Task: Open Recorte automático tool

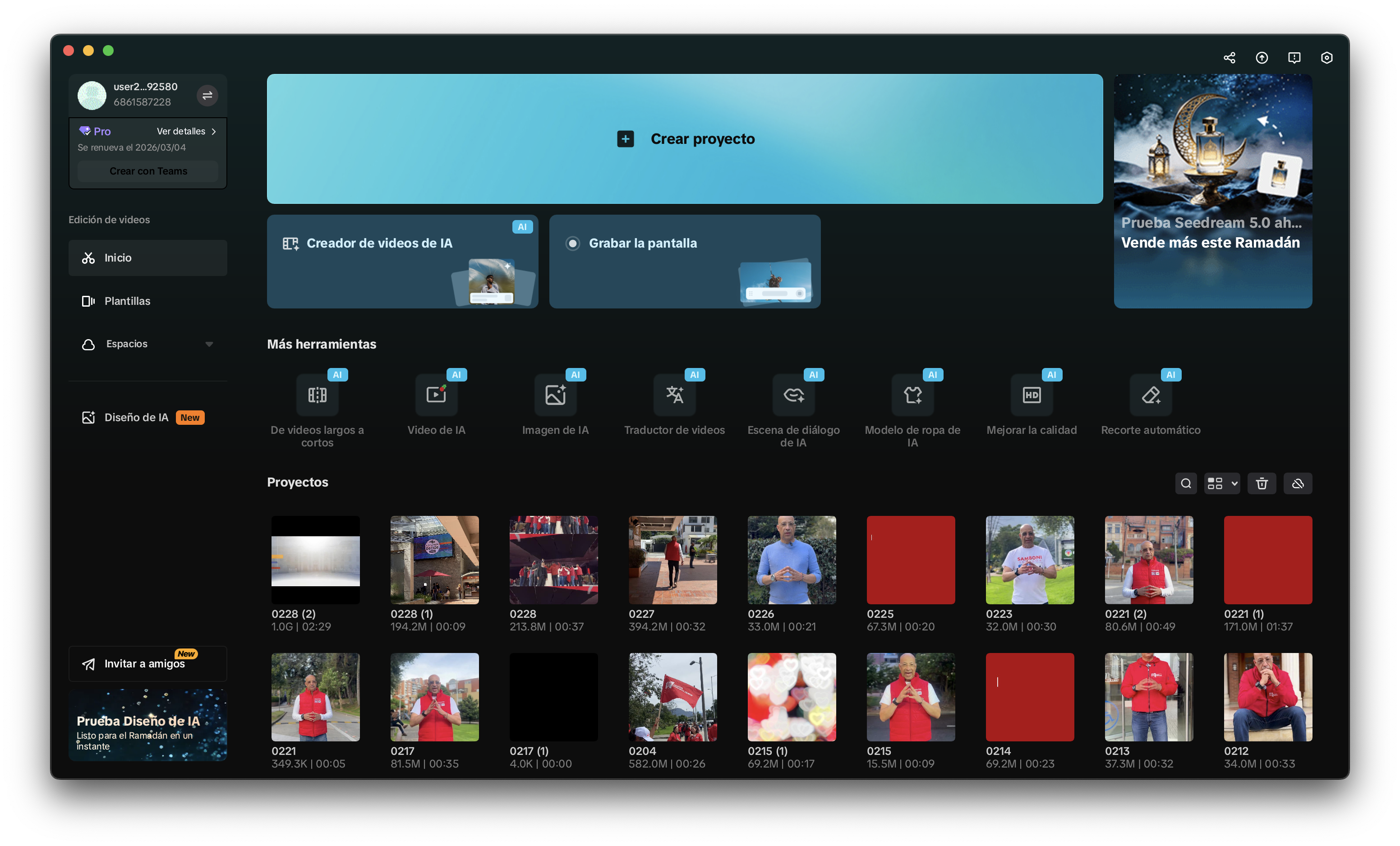Action: pyautogui.click(x=1150, y=395)
